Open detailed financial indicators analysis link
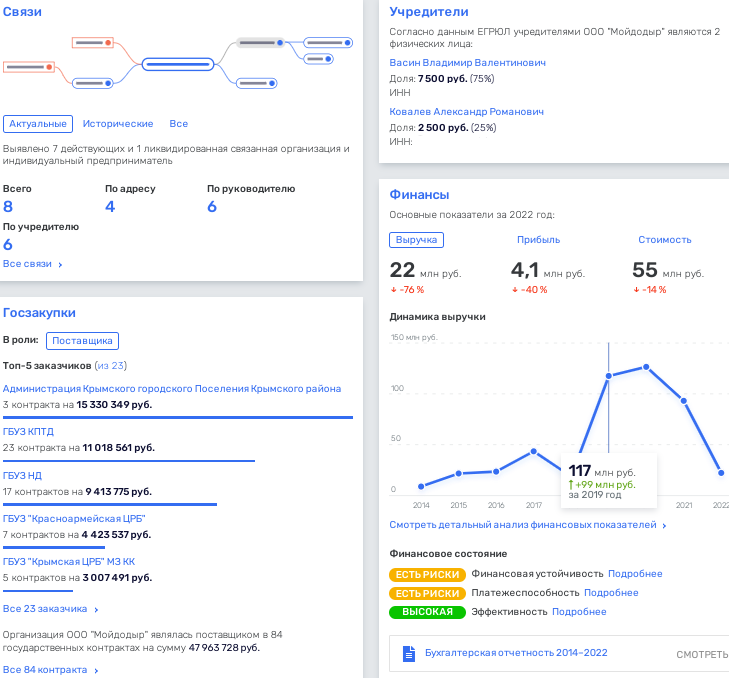 click(523, 525)
